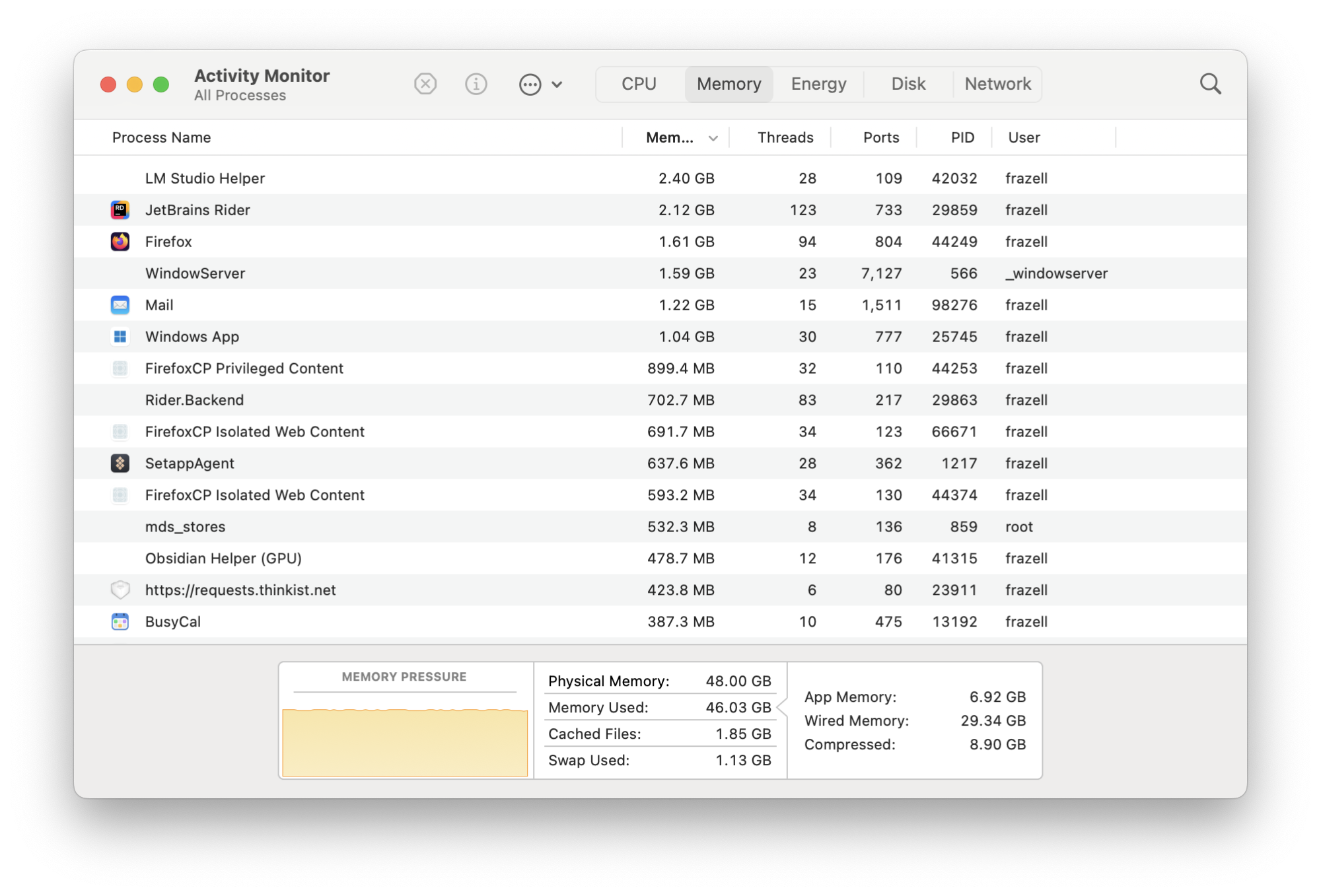
Task: Click the Inspect selected process info icon
Action: pyautogui.click(x=476, y=84)
